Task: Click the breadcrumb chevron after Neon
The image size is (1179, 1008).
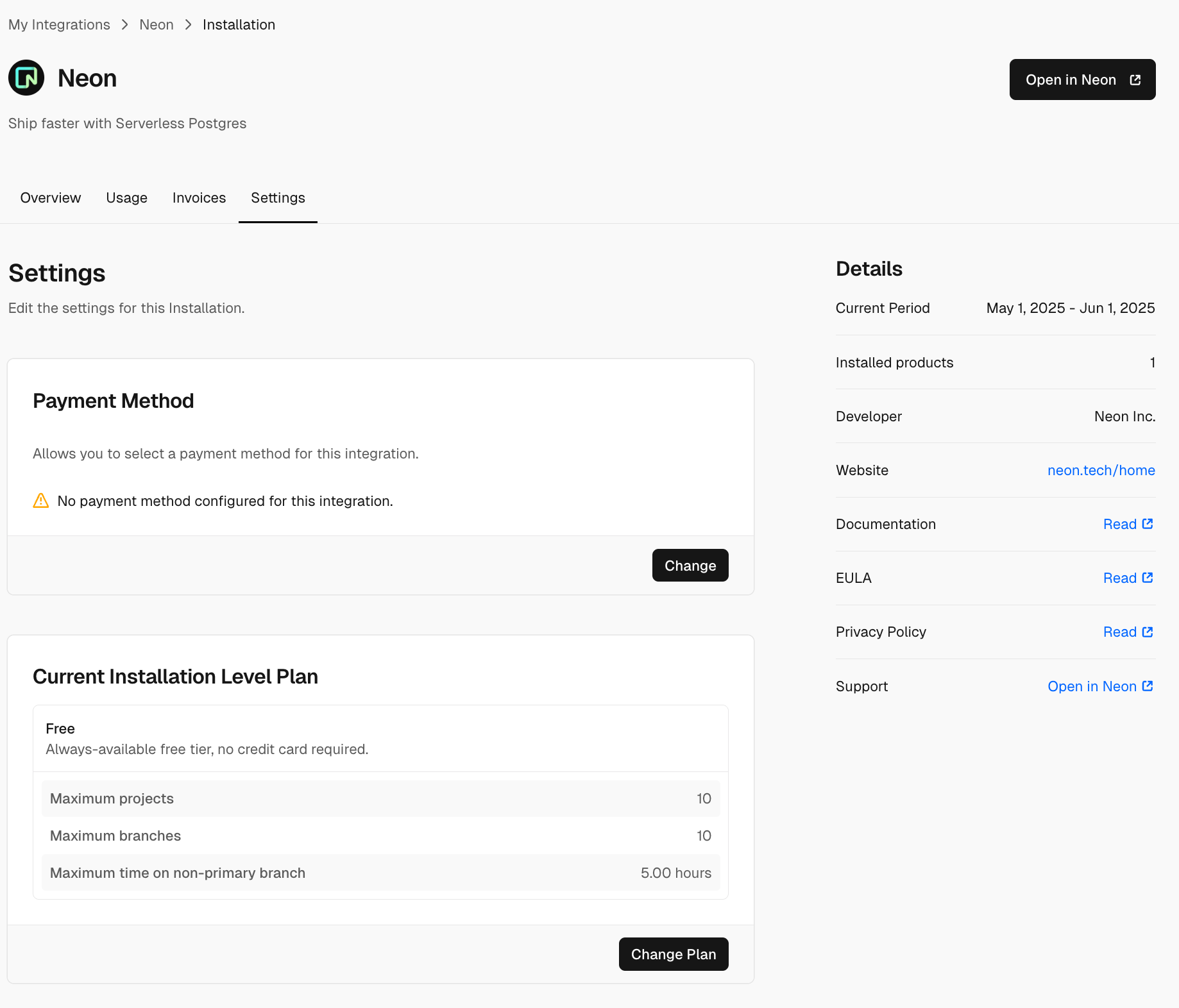Action: coord(188,24)
